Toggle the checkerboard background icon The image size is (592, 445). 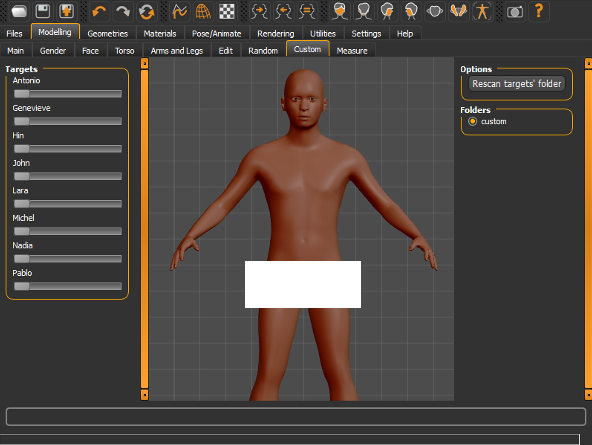pyautogui.click(x=227, y=11)
